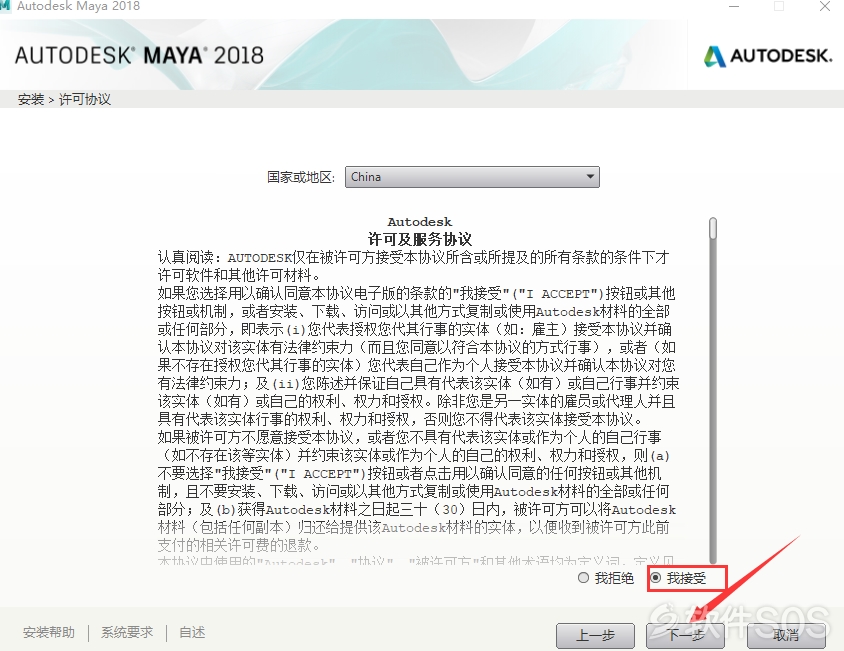This screenshot has width=844, height=651.
Task: Click the 许可协议 breadcrumb item
Action: click(85, 100)
